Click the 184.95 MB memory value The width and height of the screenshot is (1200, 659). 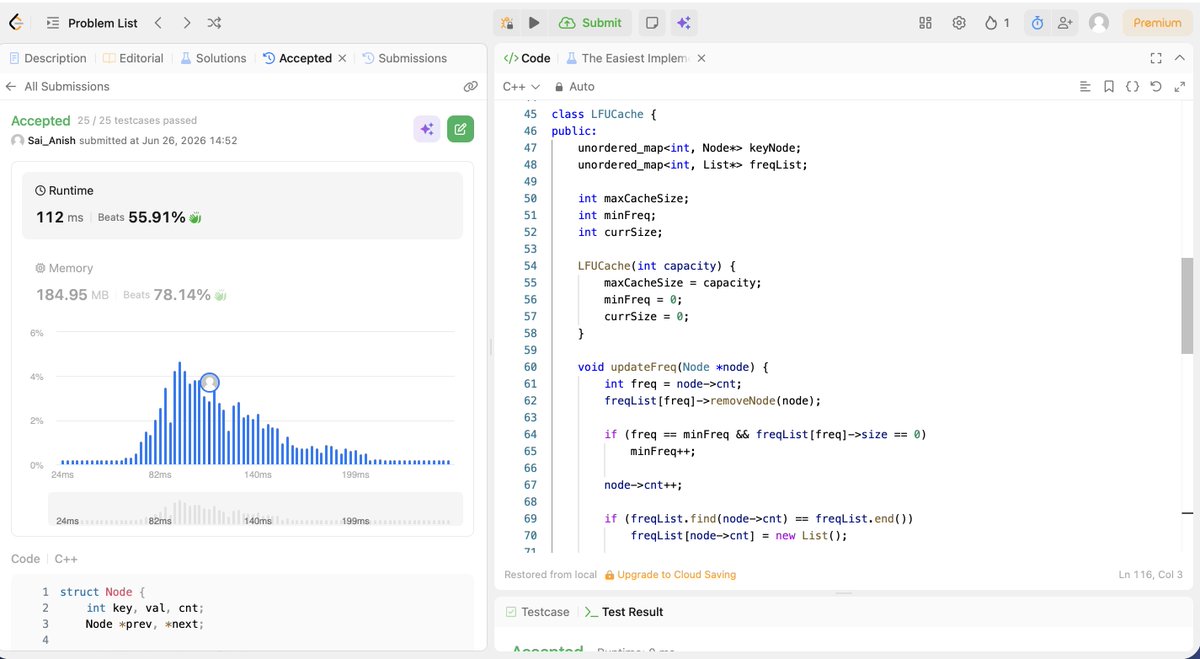coord(74,295)
